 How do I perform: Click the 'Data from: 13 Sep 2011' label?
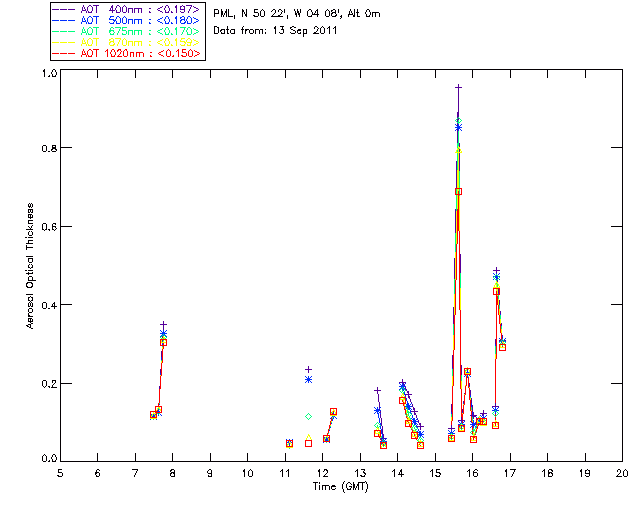point(275,31)
